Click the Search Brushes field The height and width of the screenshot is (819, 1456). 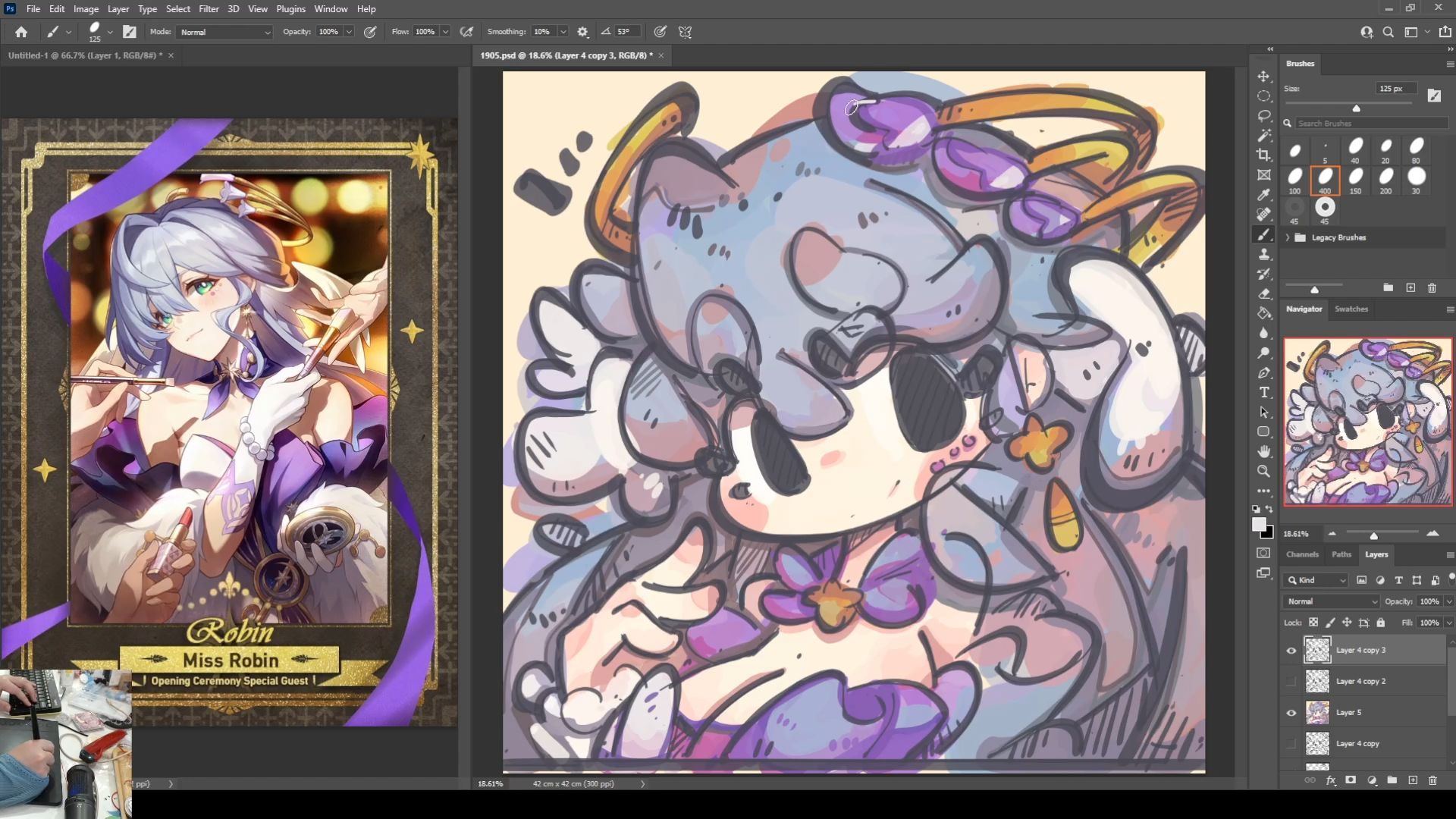coord(1369,123)
